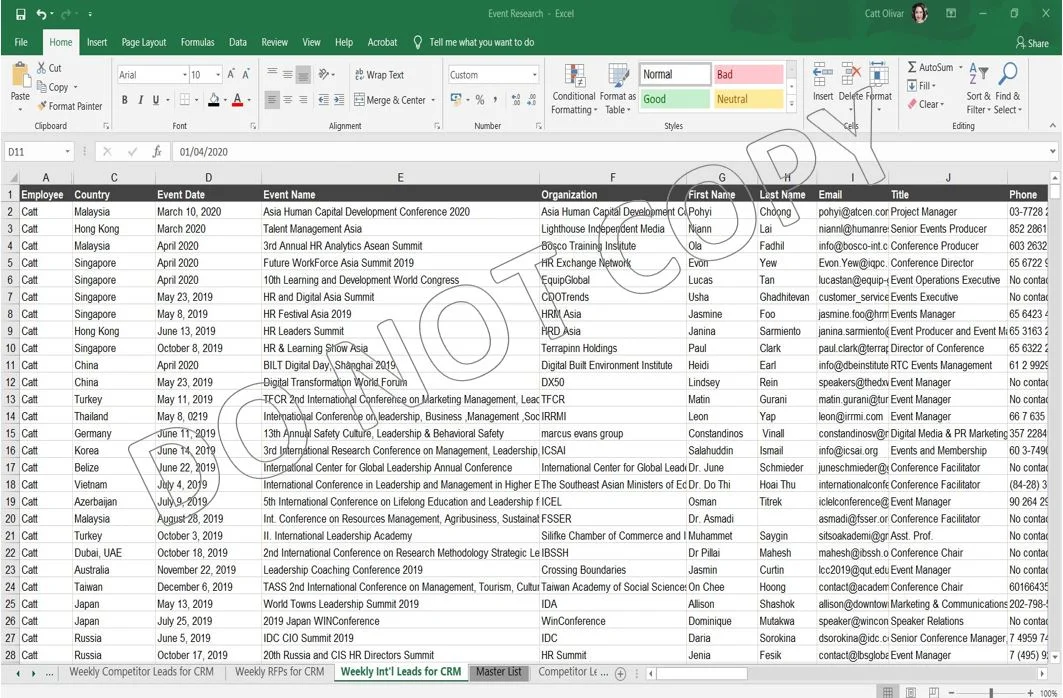This screenshot has width=1063, height=698.
Task: Open the font name Arial dropdown
Action: (x=184, y=75)
